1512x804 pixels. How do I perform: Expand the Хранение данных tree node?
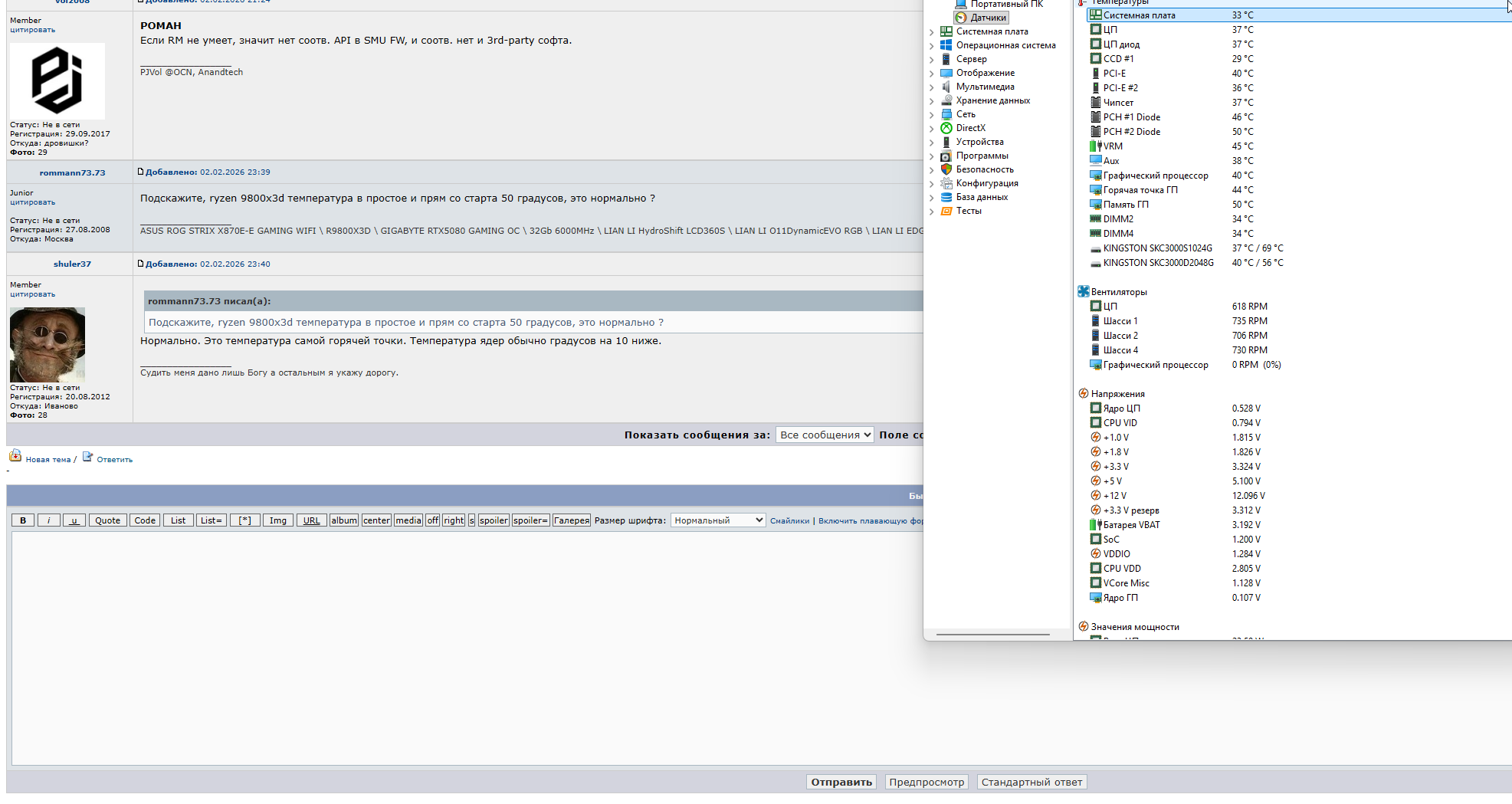coord(931,101)
